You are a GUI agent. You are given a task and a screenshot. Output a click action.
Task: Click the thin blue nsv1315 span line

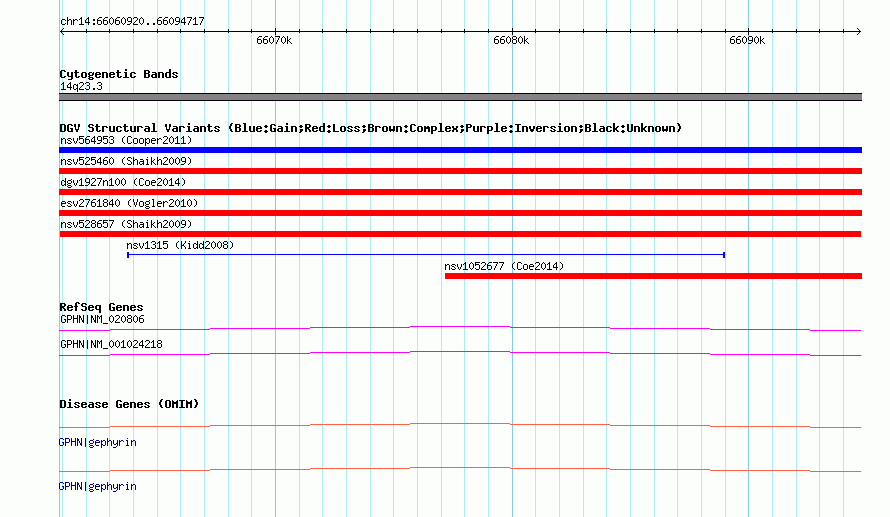pos(426,255)
